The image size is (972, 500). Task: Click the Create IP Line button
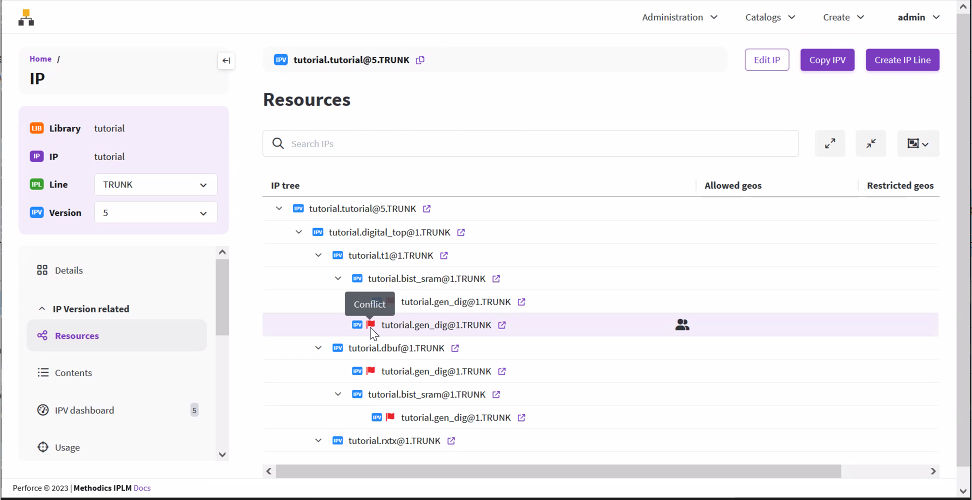(x=902, y=60)
